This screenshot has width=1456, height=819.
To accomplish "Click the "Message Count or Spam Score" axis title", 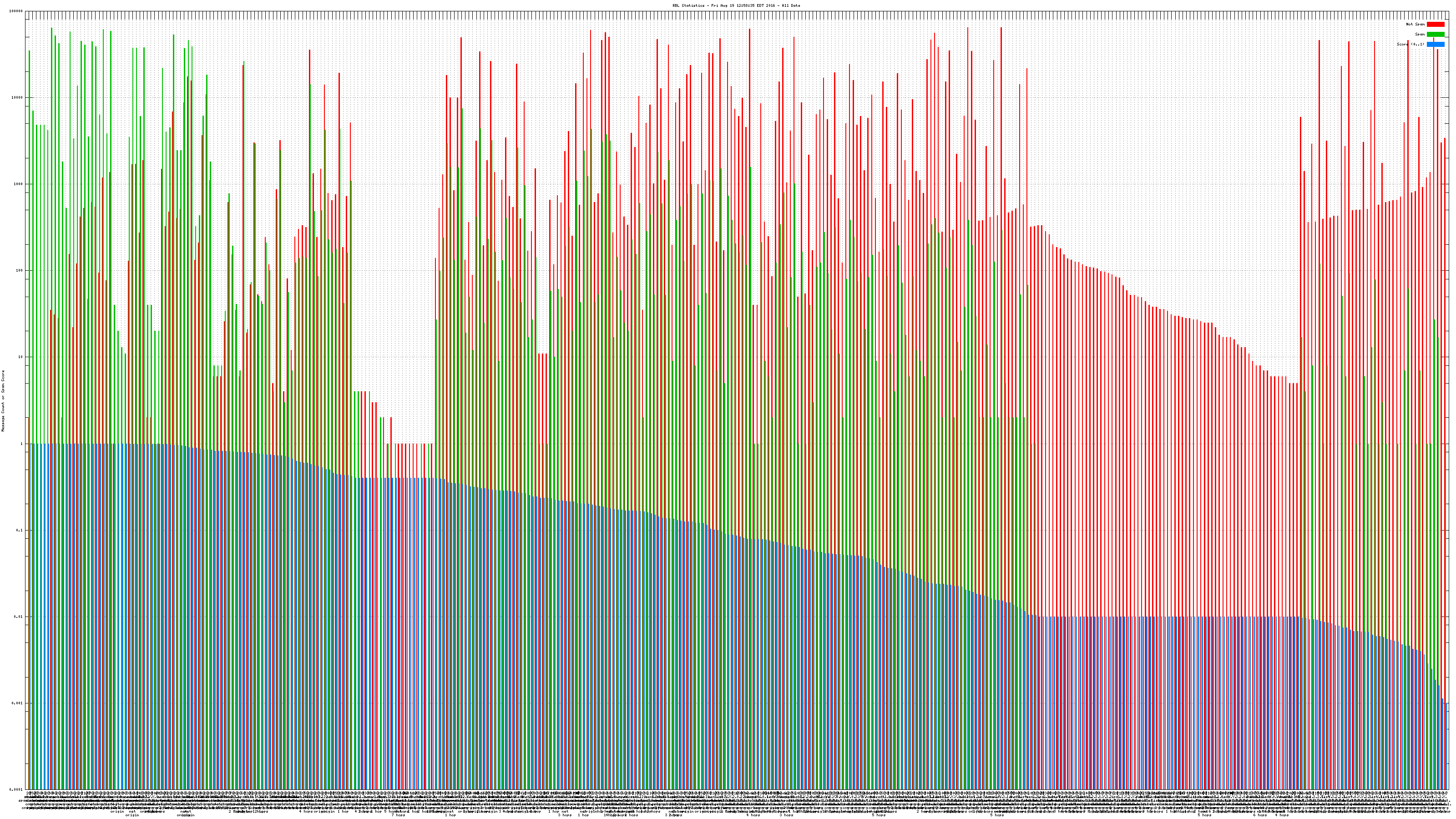I will [3, 401].
